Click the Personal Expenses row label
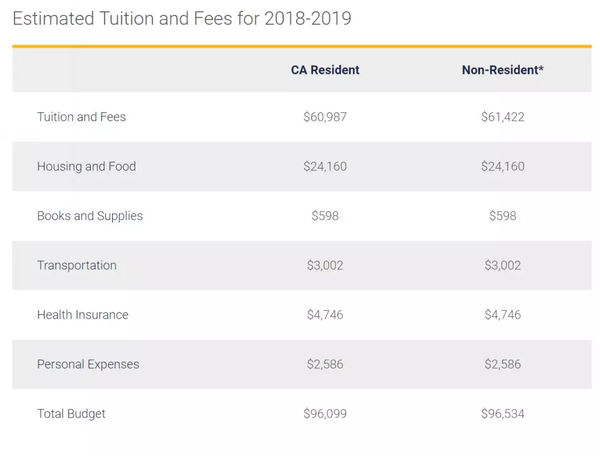 (88, 364)
